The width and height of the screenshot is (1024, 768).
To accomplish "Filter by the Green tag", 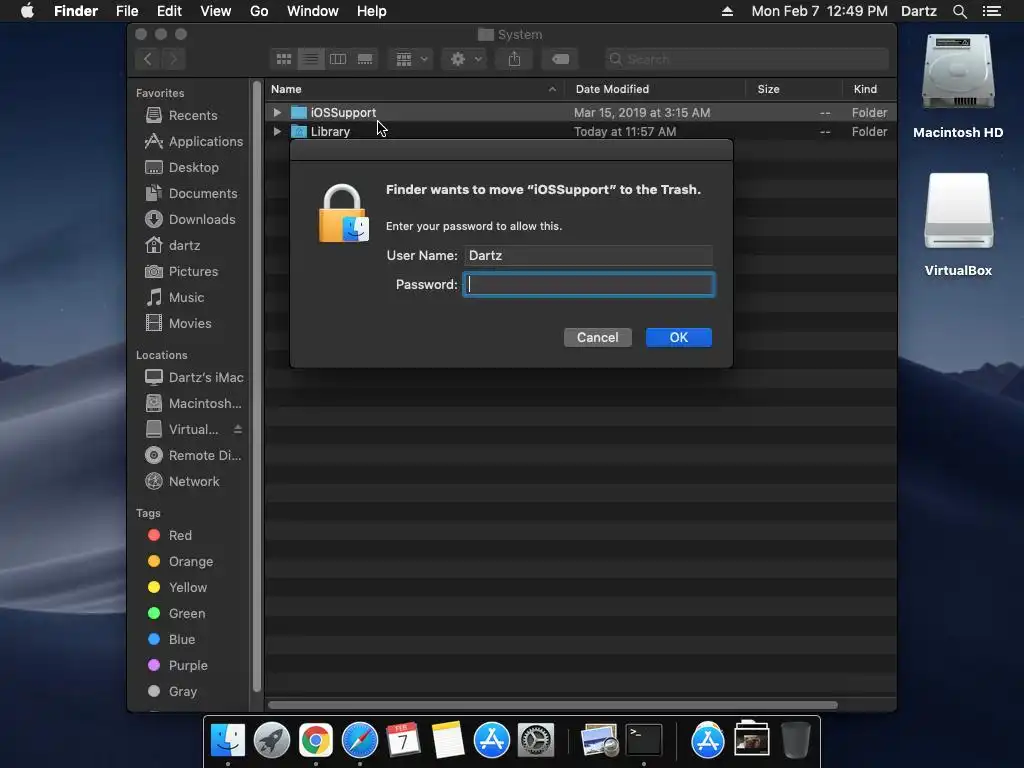I will pos(176,614).
